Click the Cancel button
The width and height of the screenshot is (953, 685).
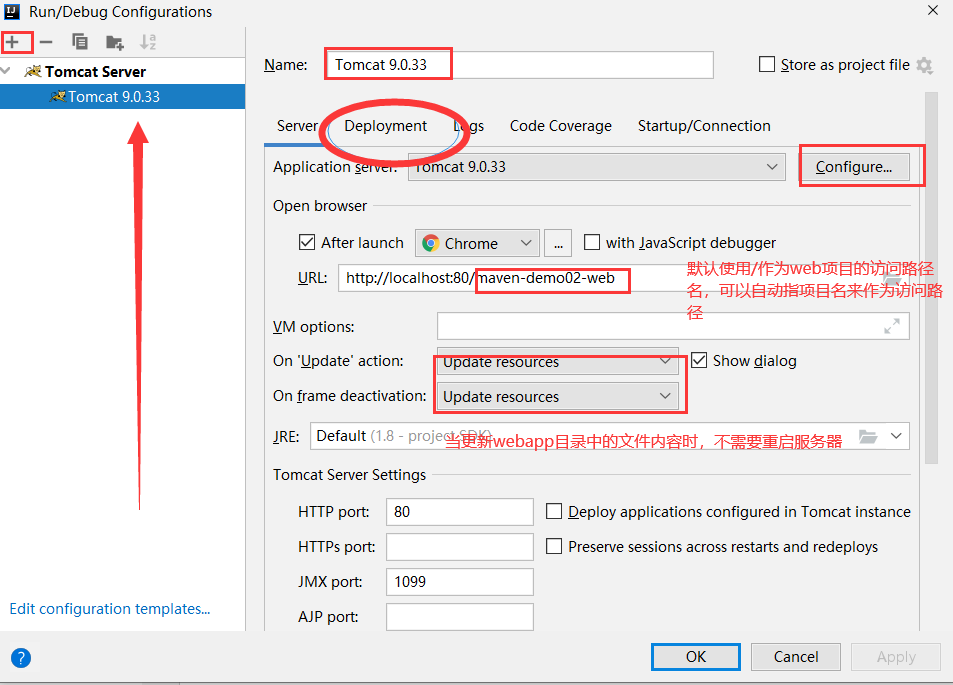(x=796, y=657)
